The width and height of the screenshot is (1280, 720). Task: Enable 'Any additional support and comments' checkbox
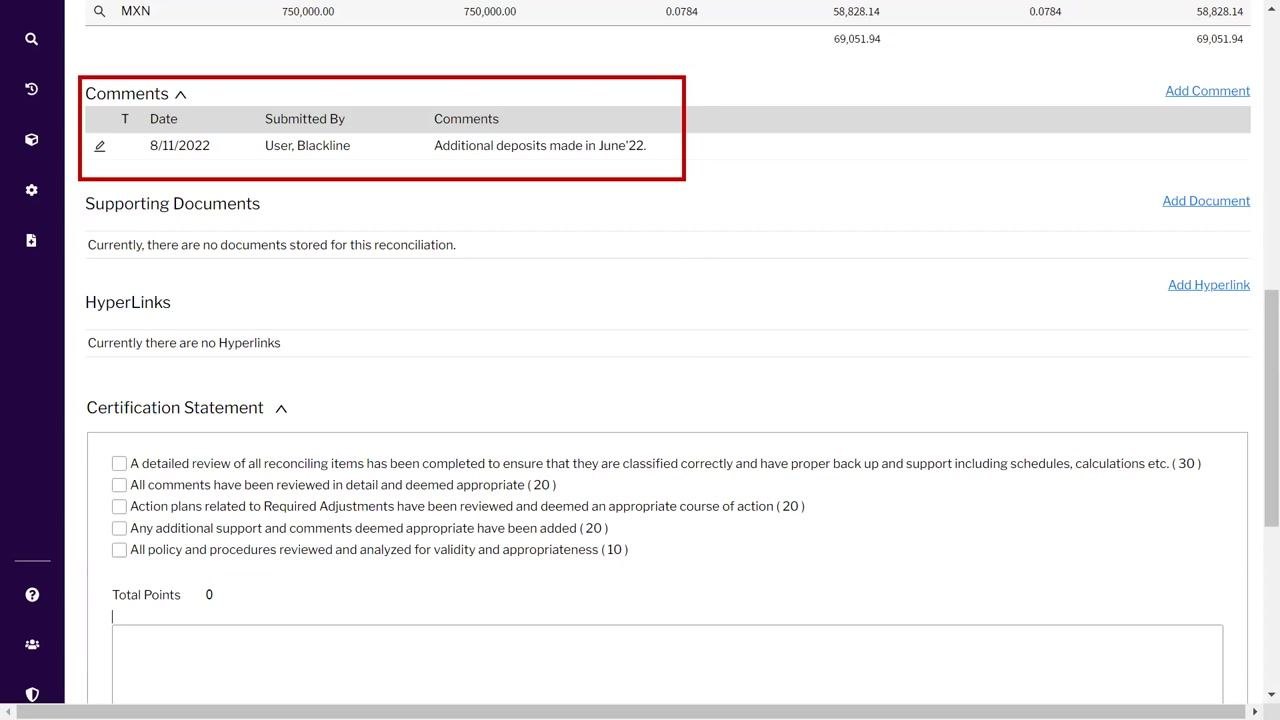pos(119,528)
